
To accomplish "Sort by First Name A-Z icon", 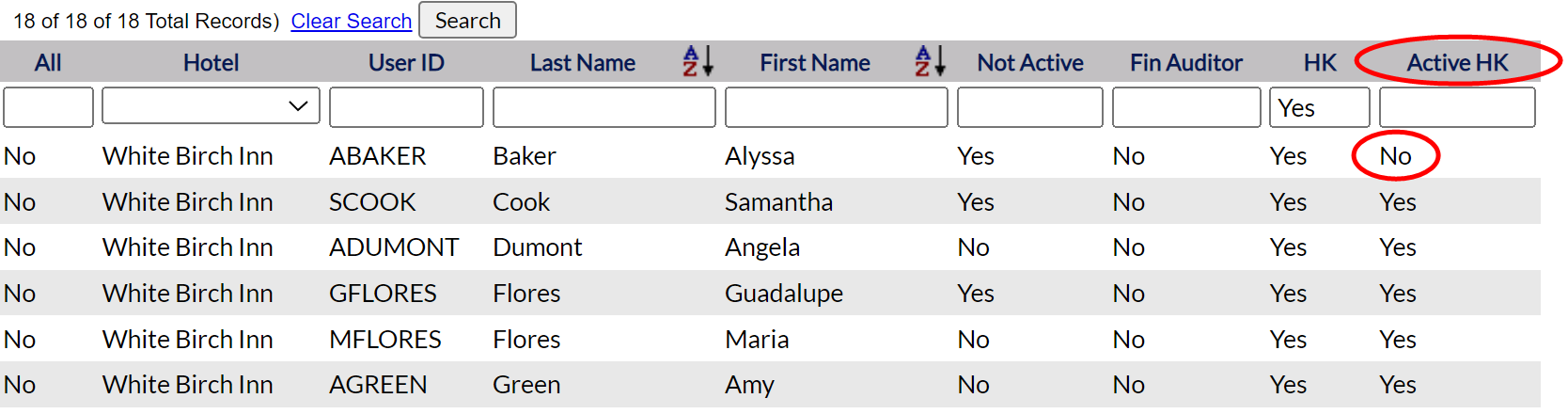I will 930,61.
